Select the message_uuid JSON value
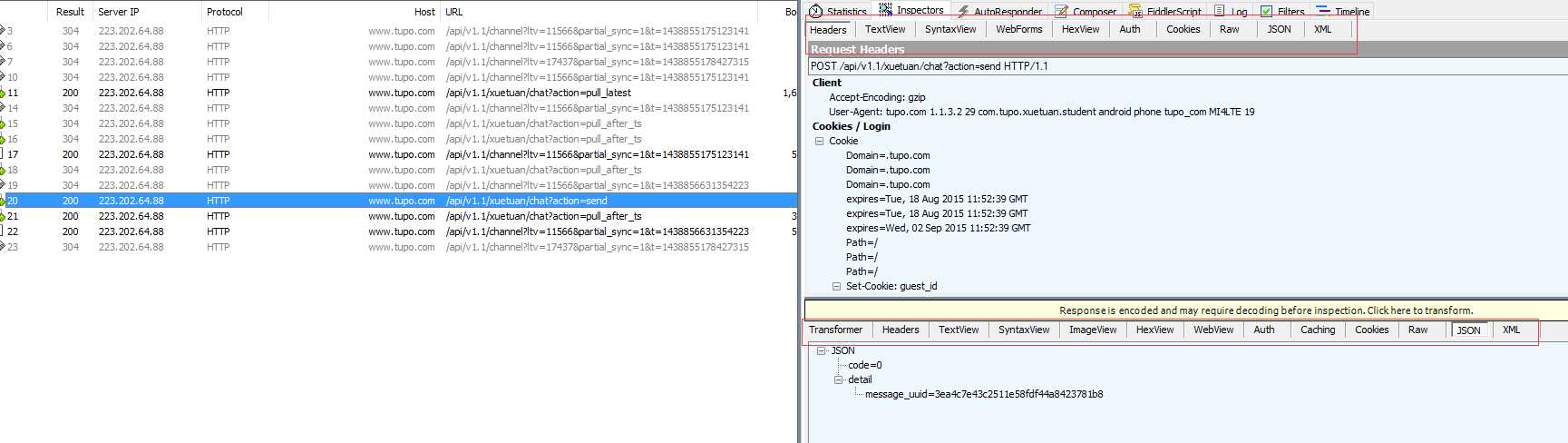The width and height of the screenshot is (1568, 443). [984, 394]
